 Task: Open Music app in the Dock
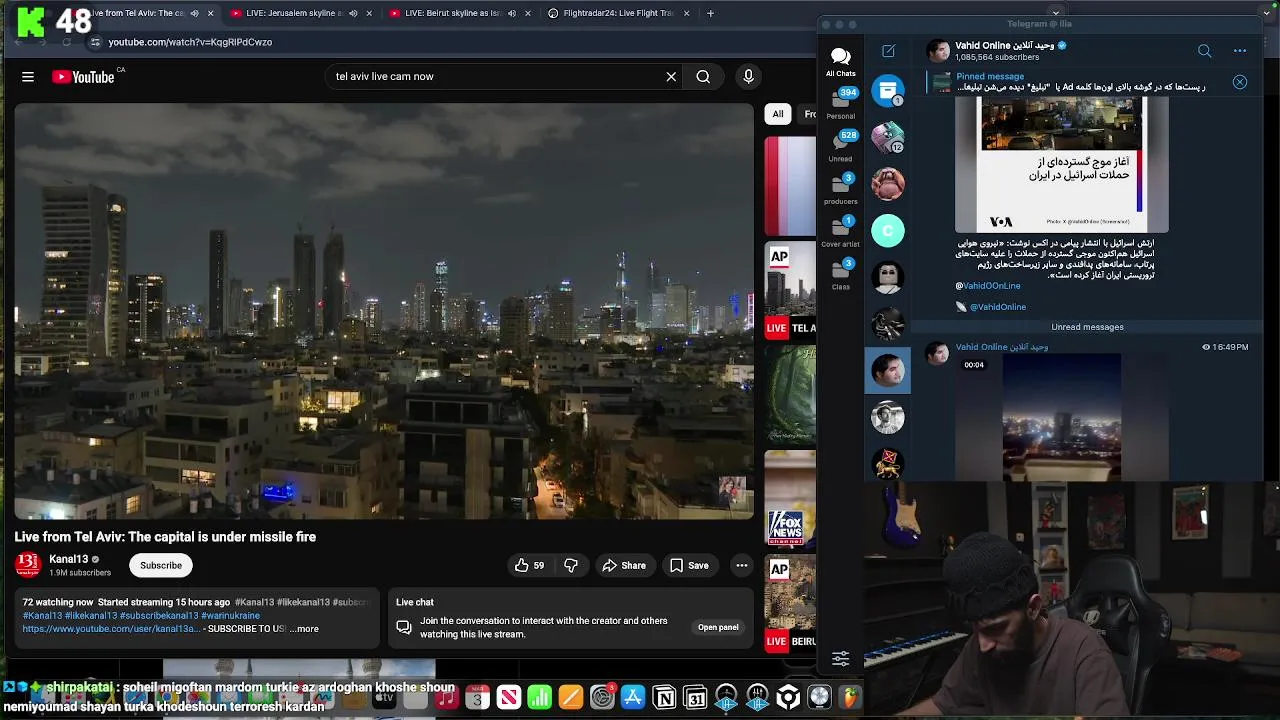pyautogui.click(x=446, y=698)
